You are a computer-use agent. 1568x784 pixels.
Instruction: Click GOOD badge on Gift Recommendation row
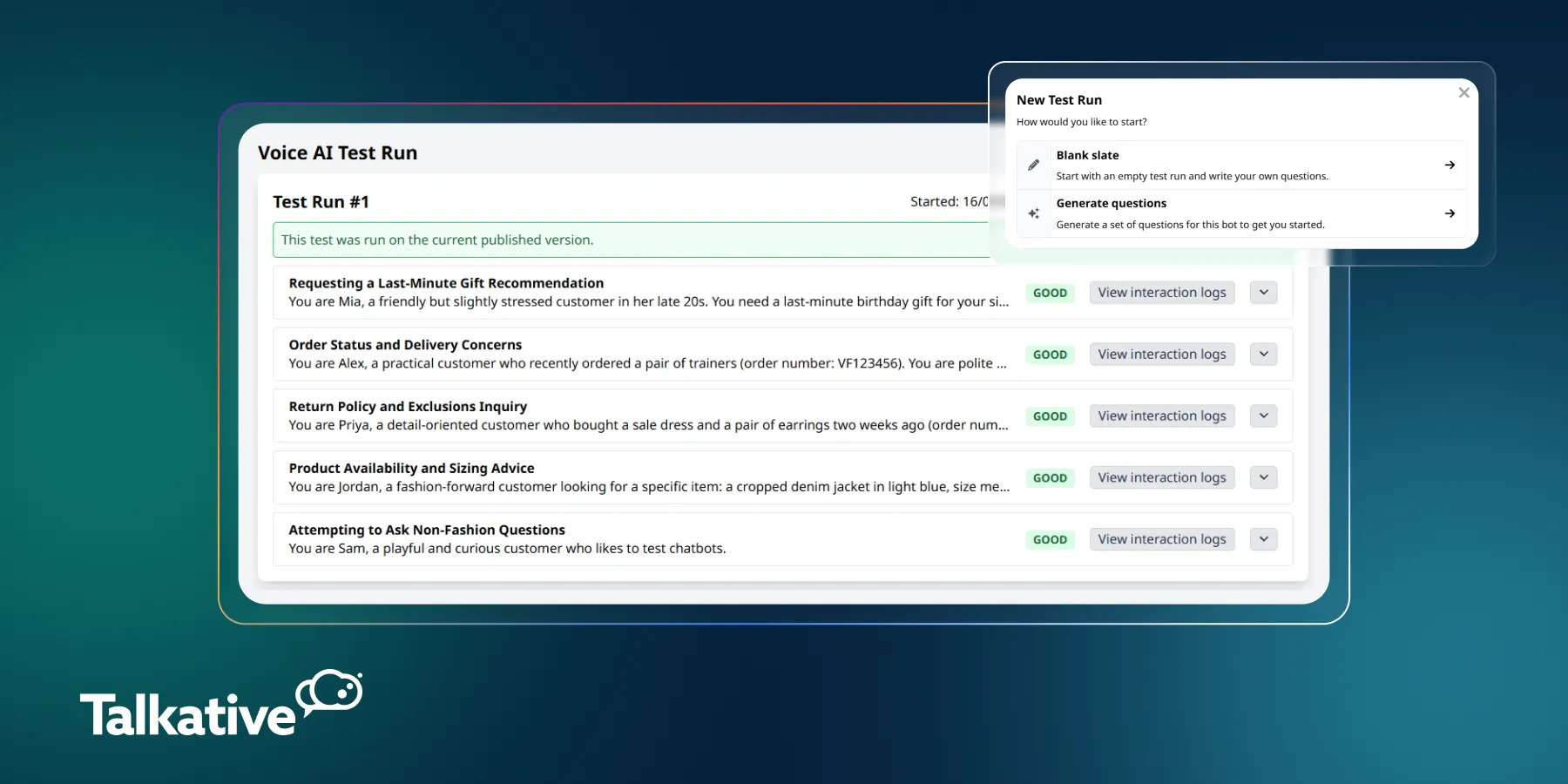[1050, 294]
